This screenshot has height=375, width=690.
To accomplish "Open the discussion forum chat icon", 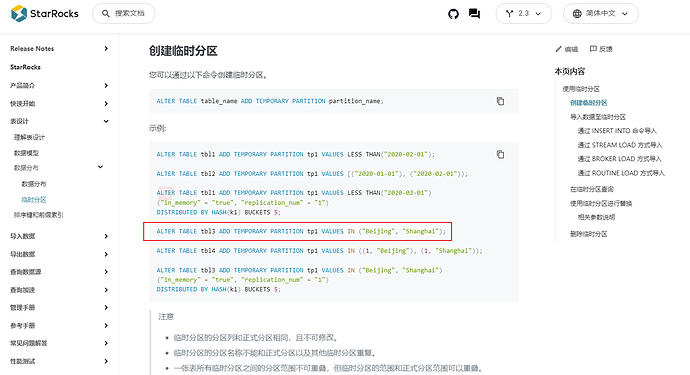I will [x=474, y=14].
